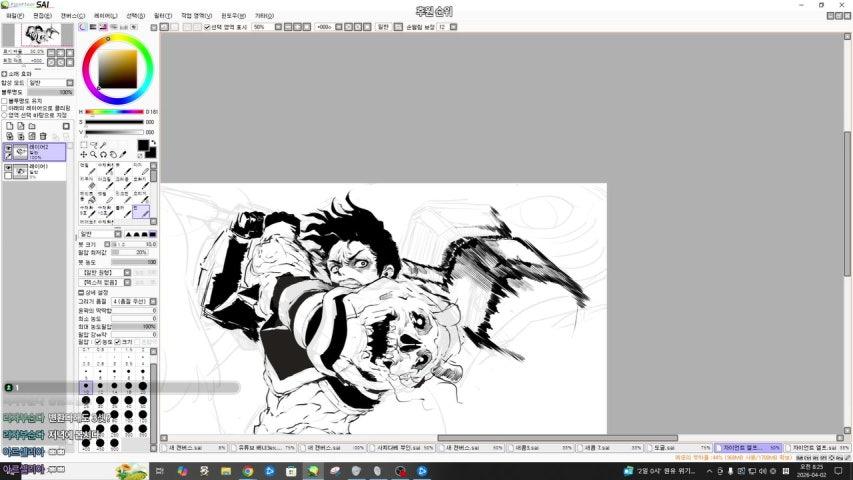Select the zoom magnifier tool
Viewport: 853px width, 480px height.
point(94,155)
